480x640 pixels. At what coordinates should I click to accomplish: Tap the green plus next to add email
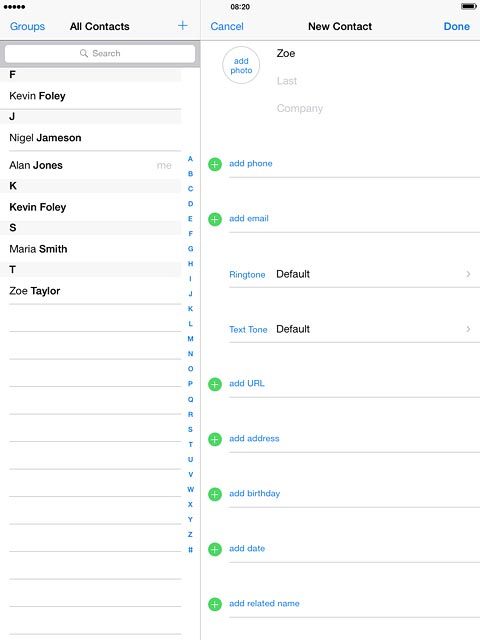tap(215, 219)
